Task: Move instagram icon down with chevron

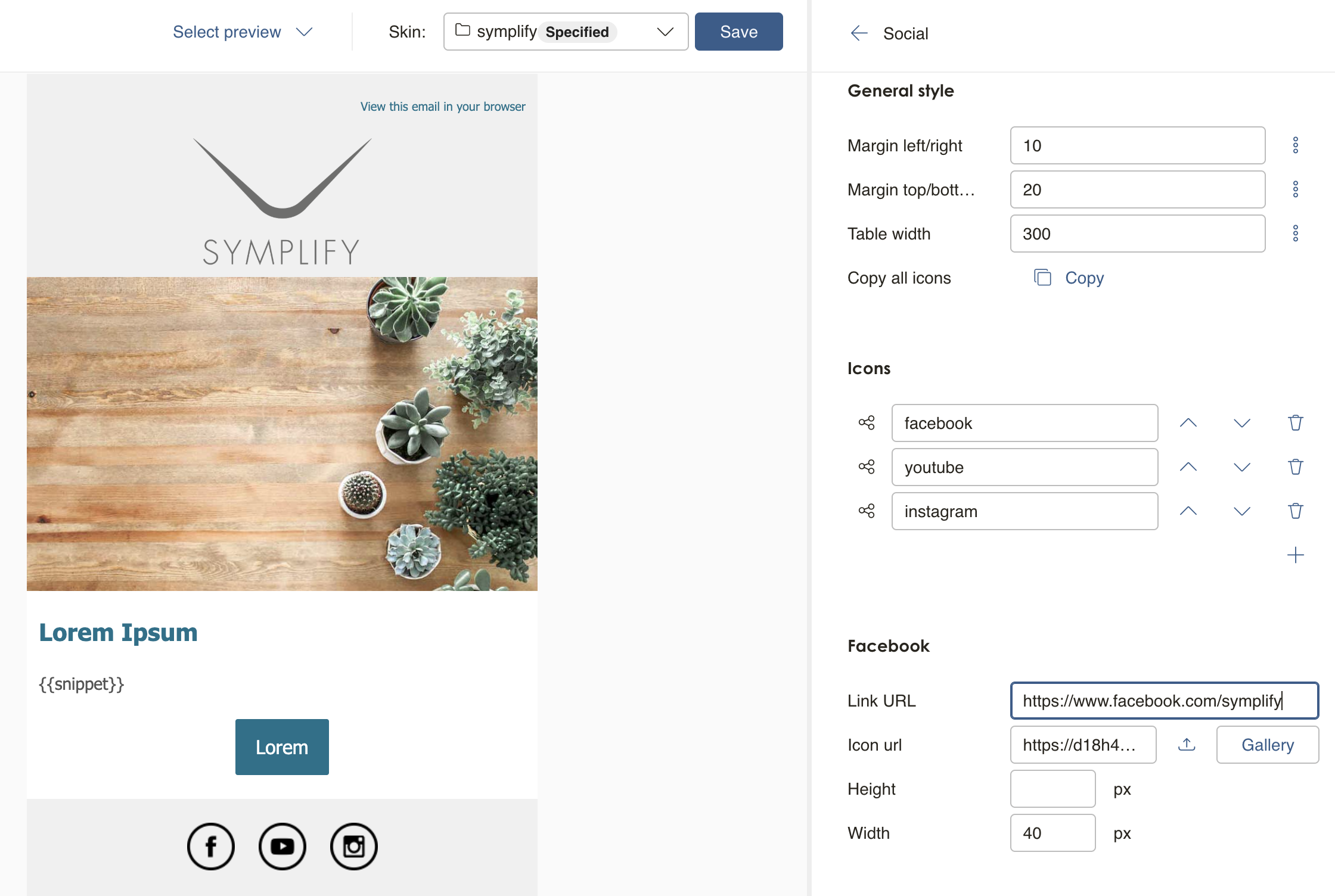Action: pos(1241,511)
